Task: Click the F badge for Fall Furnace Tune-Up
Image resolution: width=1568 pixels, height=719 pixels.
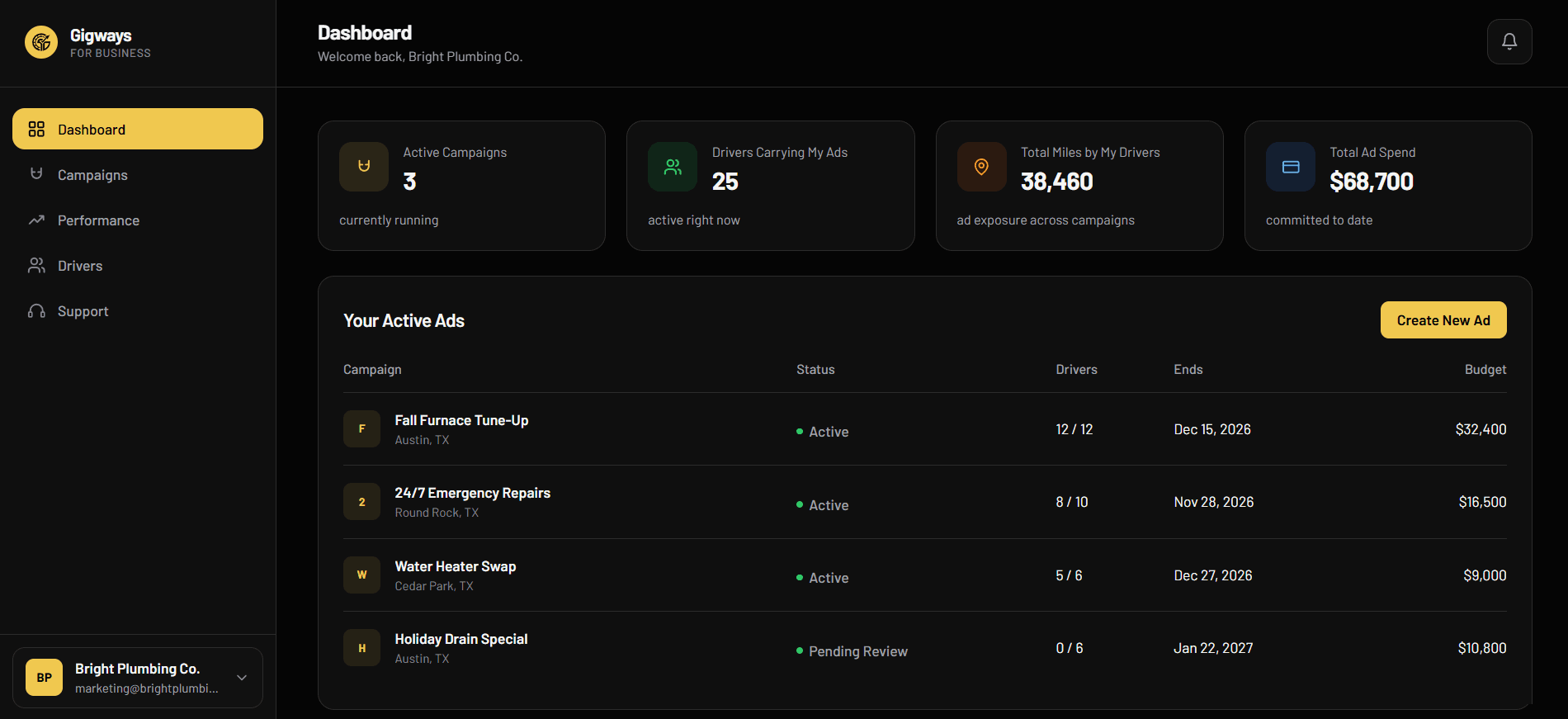Action: [361, 428]
